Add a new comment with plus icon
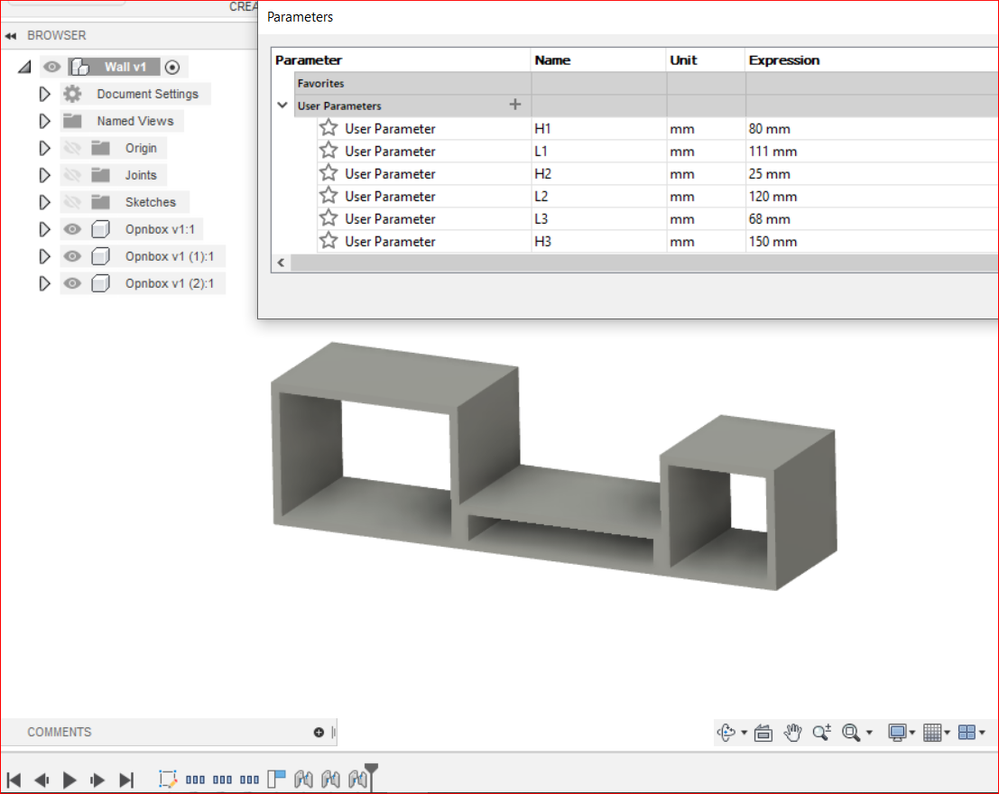999x794 pixels. click(x=319, y=732)
